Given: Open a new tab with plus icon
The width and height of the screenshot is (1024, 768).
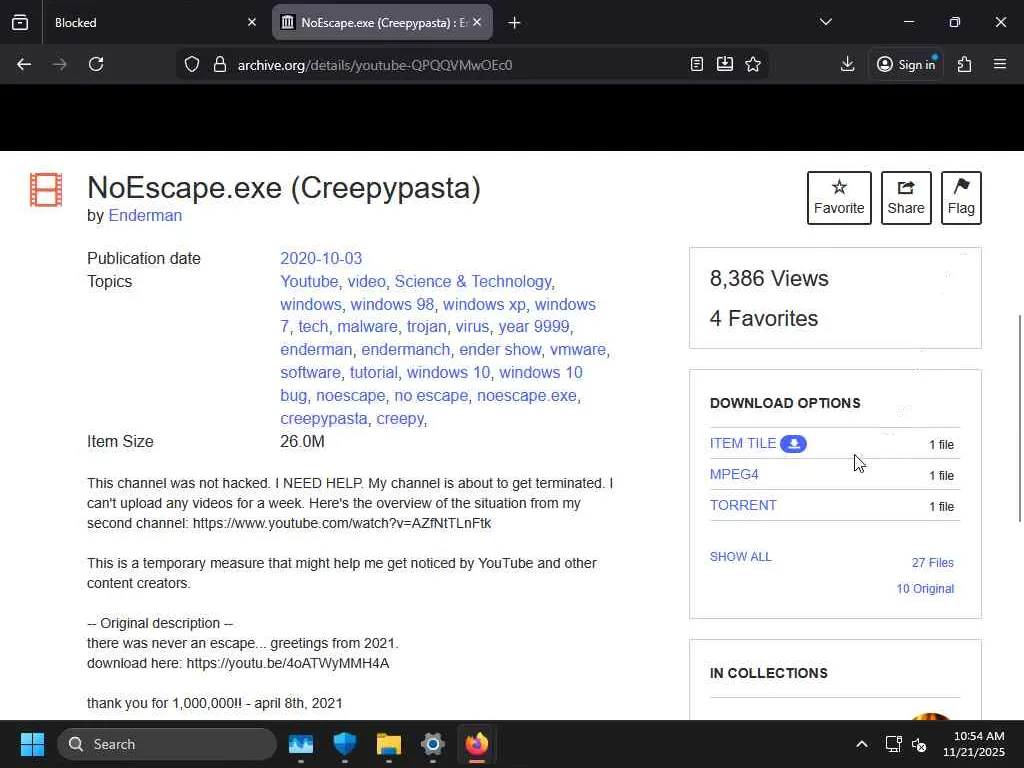Looking at the screenshot, I should point(514,23).
